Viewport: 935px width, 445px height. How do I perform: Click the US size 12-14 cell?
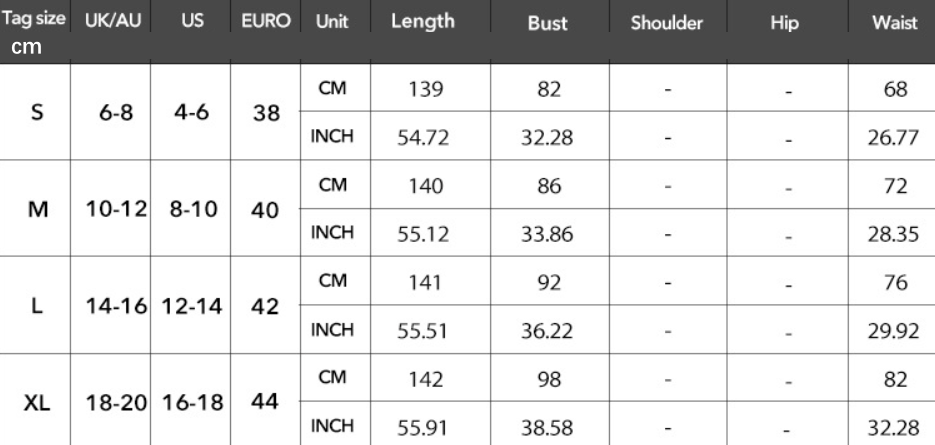[x=191, y=305]
